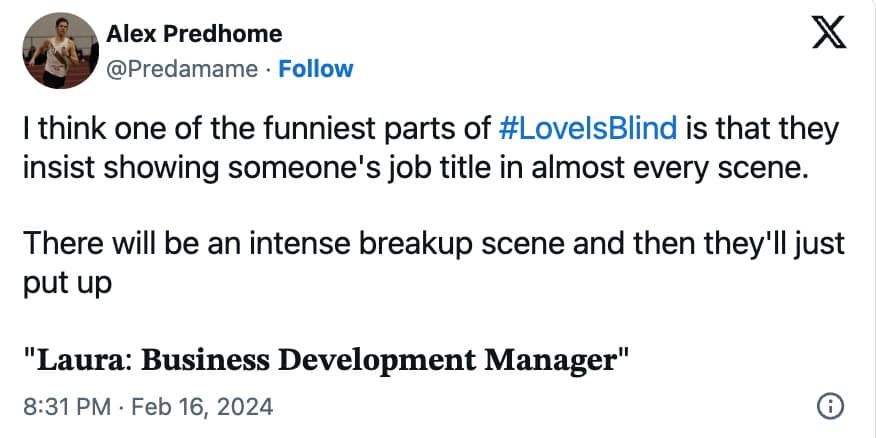Image resolution: width=876 pixels, height=438 pixels.
Task: Click the Feb 16, 2024 date
Action: coord(209,407)
